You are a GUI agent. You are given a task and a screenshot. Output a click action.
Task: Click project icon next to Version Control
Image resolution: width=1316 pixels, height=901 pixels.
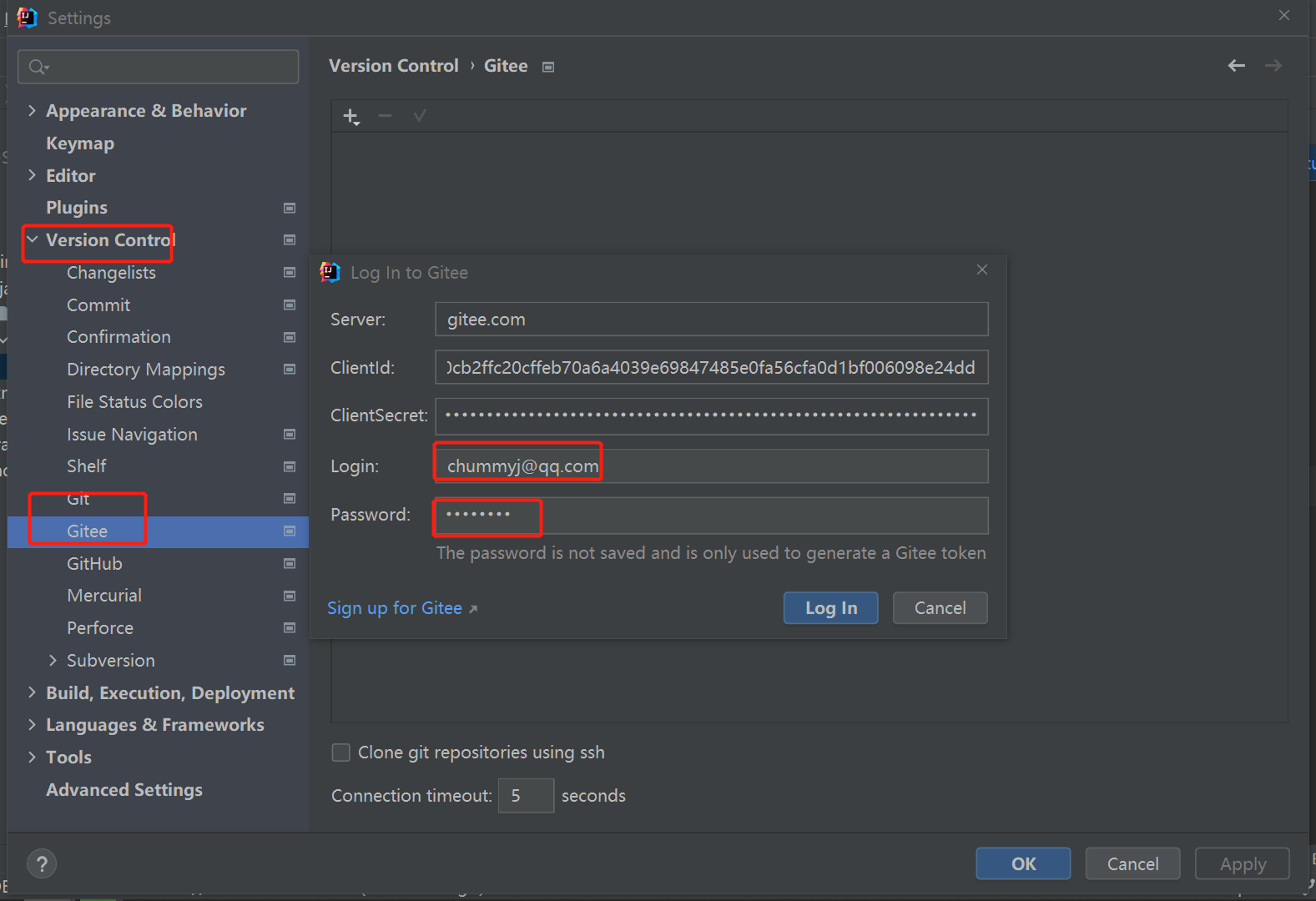click(290, 240)
